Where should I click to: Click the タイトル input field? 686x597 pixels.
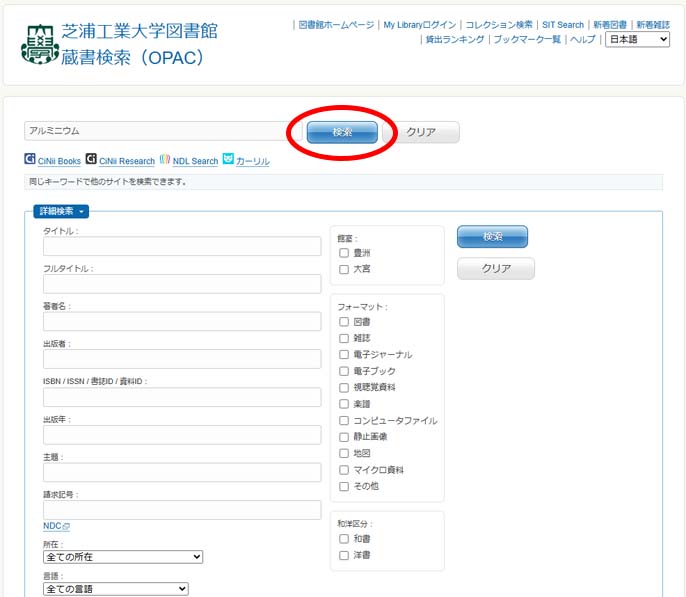pos(182,247)
